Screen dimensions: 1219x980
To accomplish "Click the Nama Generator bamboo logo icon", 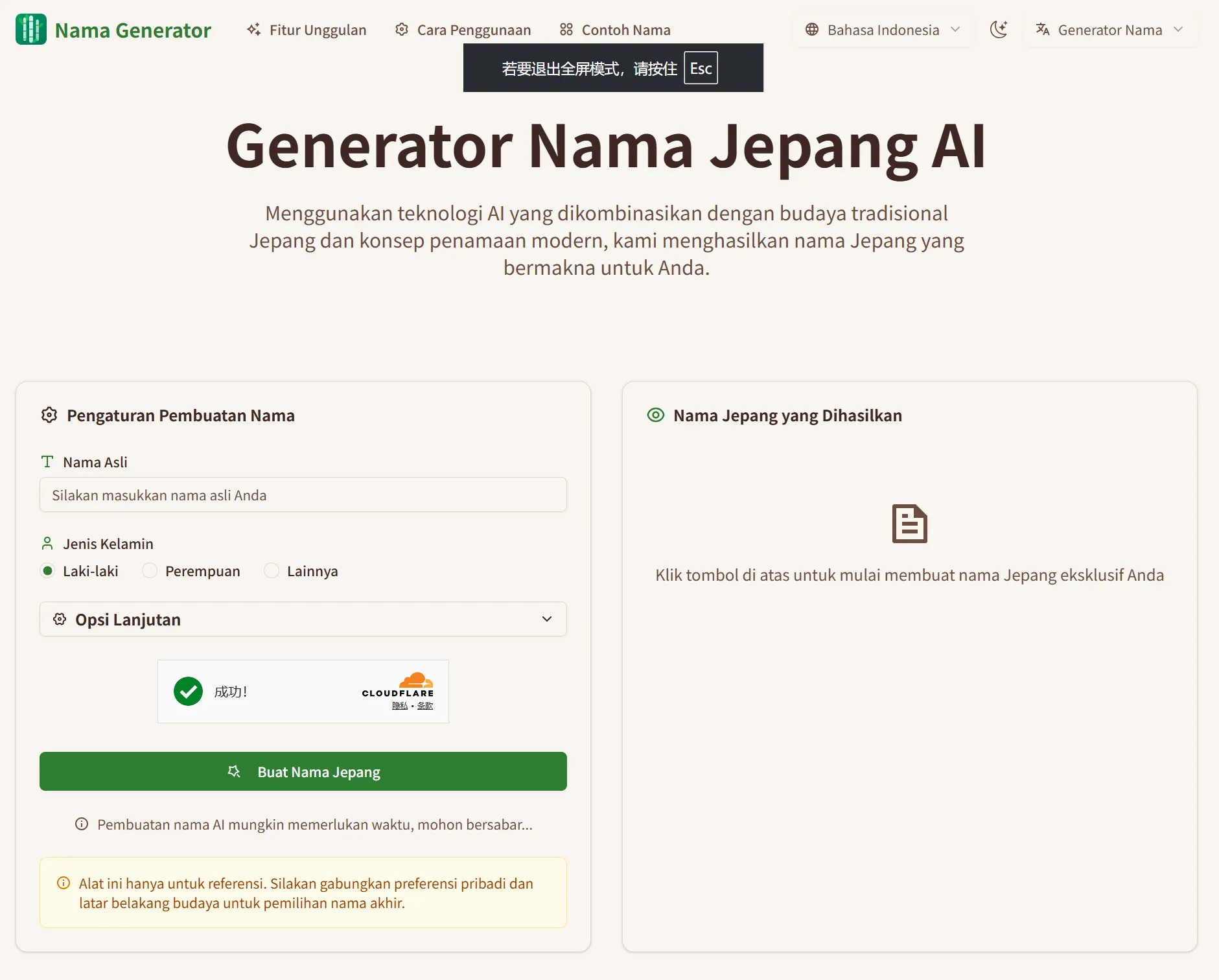I will pos(30,29).
